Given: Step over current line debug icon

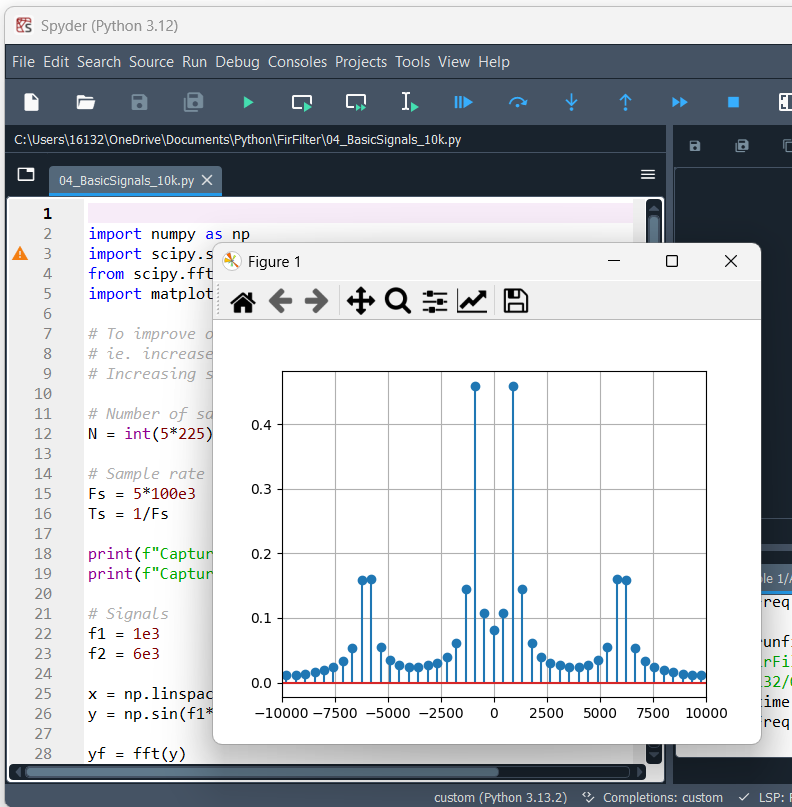Looking at the screenshot, I should tap(518, 102).
